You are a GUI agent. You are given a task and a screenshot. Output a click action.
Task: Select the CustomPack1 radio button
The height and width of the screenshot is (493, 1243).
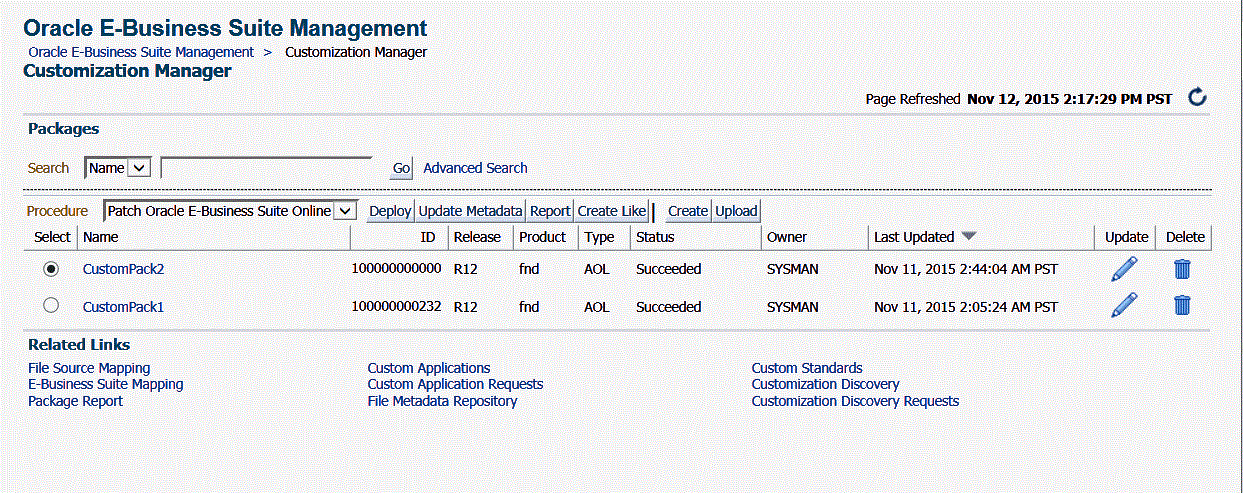pos(51,305)
